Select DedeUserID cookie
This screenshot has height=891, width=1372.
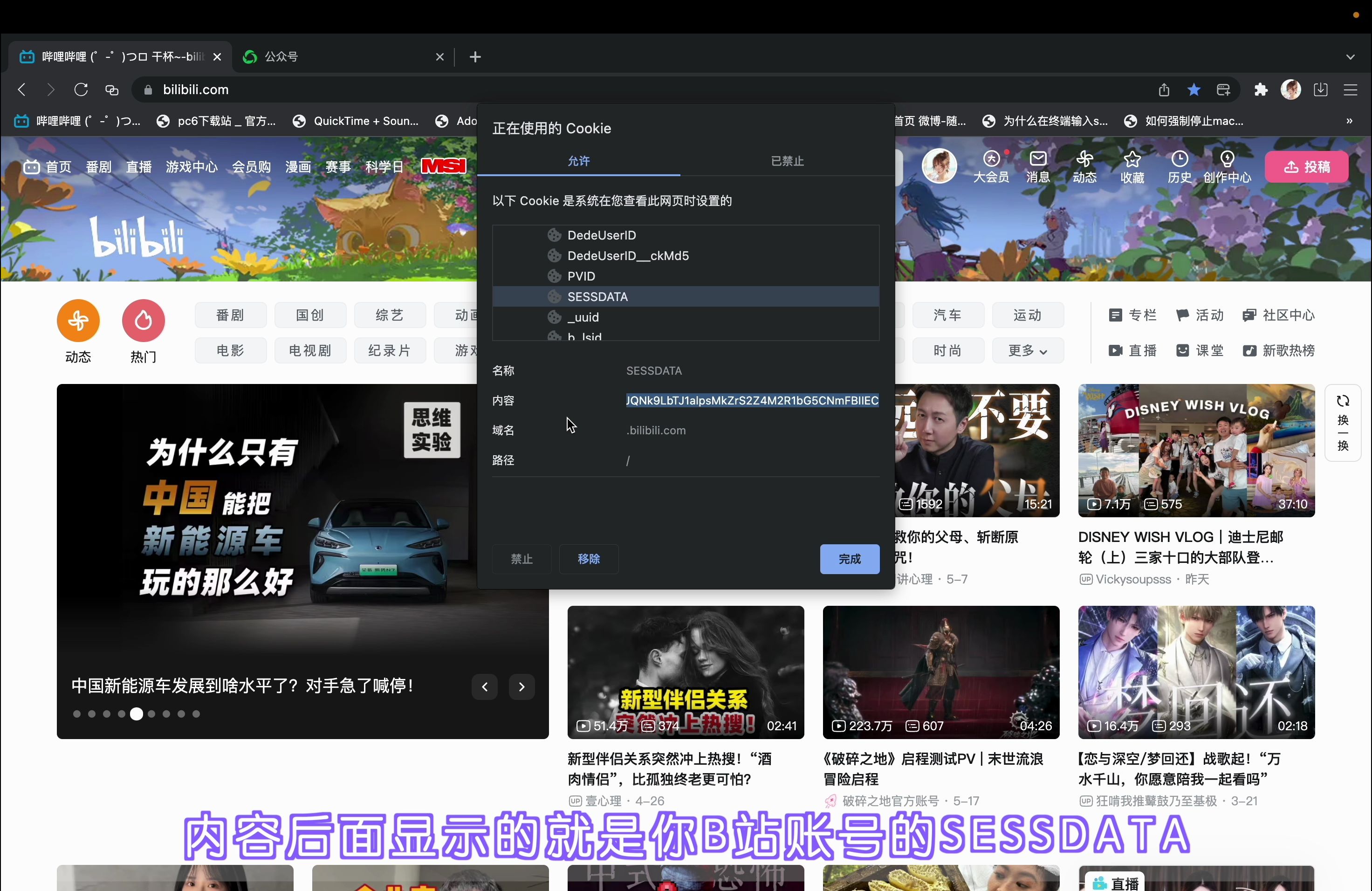pyautogui.click(x=686, y=235)
